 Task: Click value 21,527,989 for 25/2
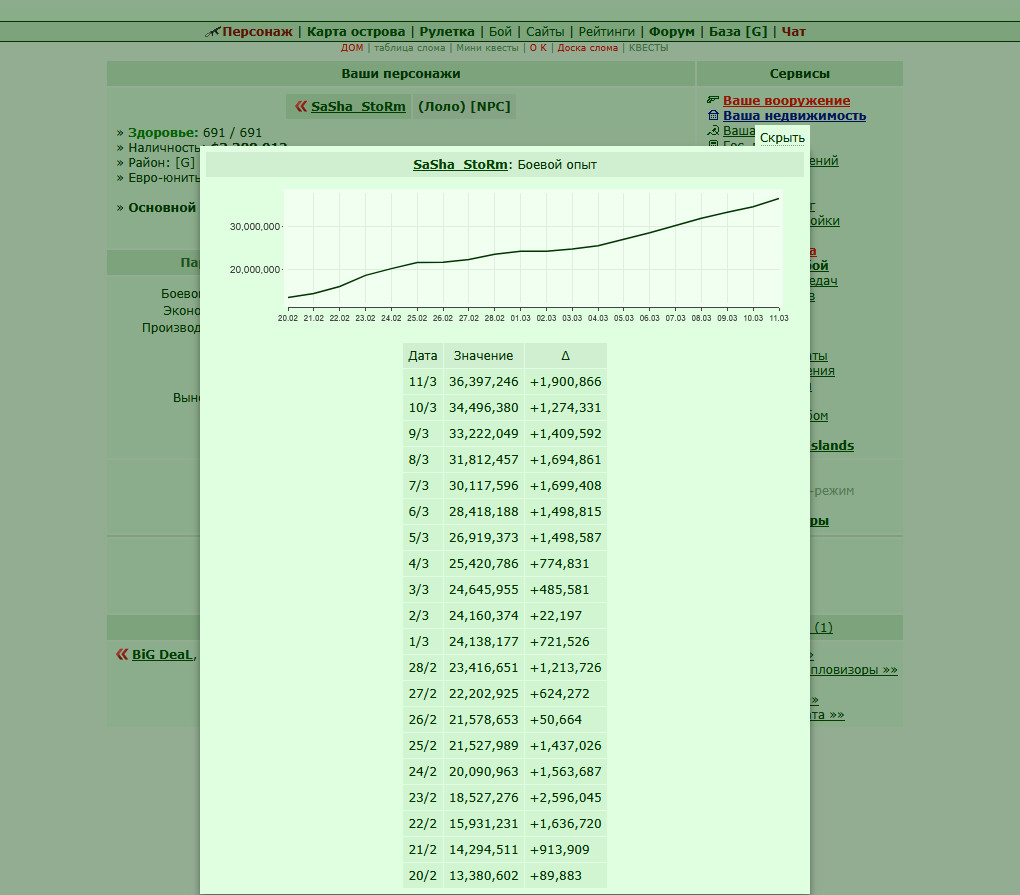tap(483, 746)
